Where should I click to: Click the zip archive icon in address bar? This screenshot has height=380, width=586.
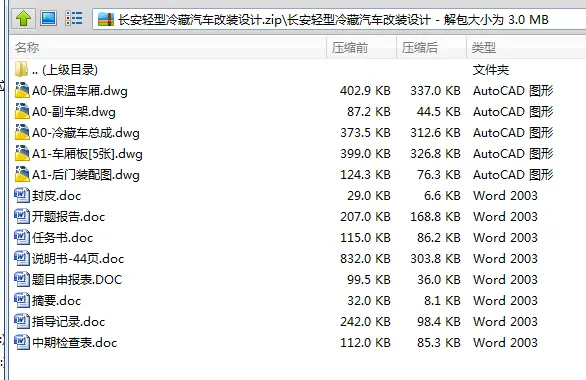coord(106,19)
